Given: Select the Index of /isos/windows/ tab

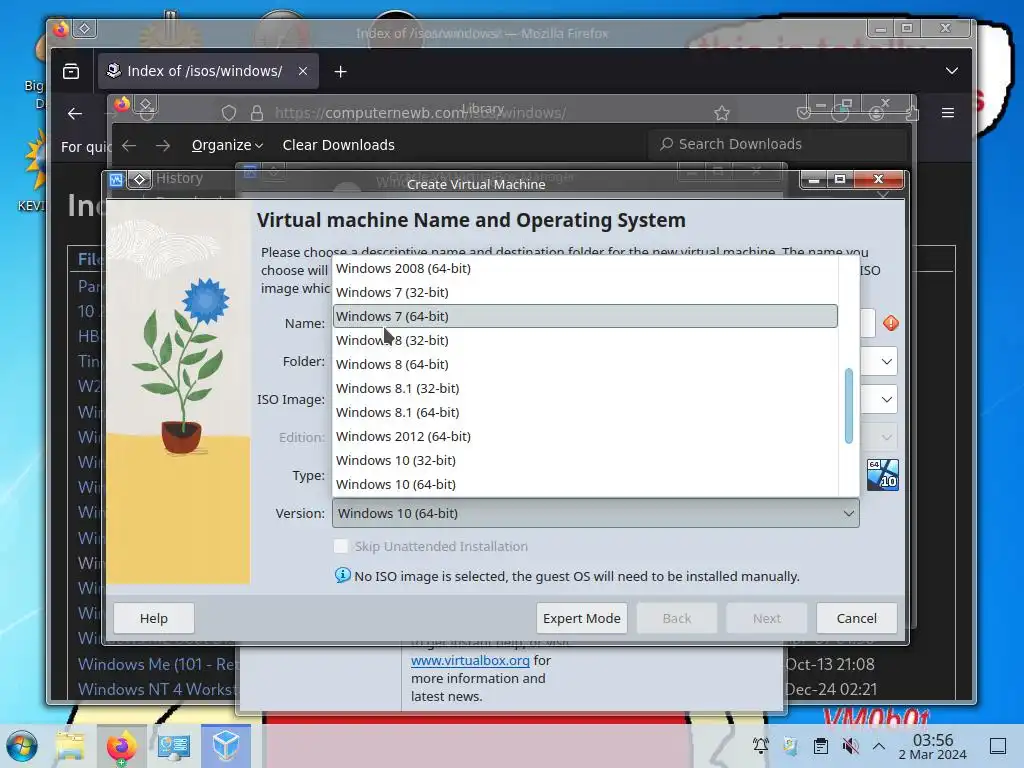Looking at the screenshot, I should (x=209, y=71).
